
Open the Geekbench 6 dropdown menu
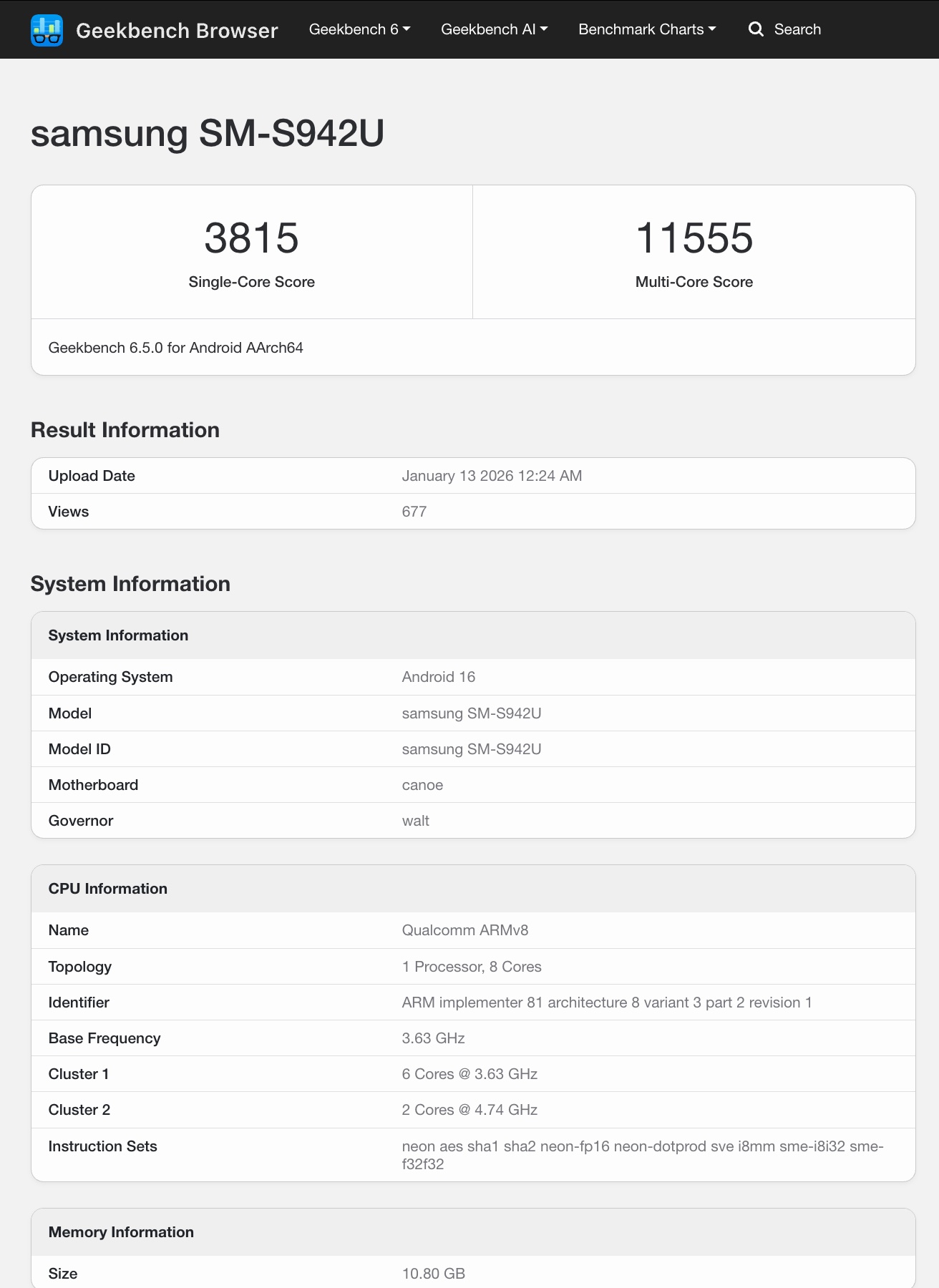pyautogui.click(x=359, y=29)
